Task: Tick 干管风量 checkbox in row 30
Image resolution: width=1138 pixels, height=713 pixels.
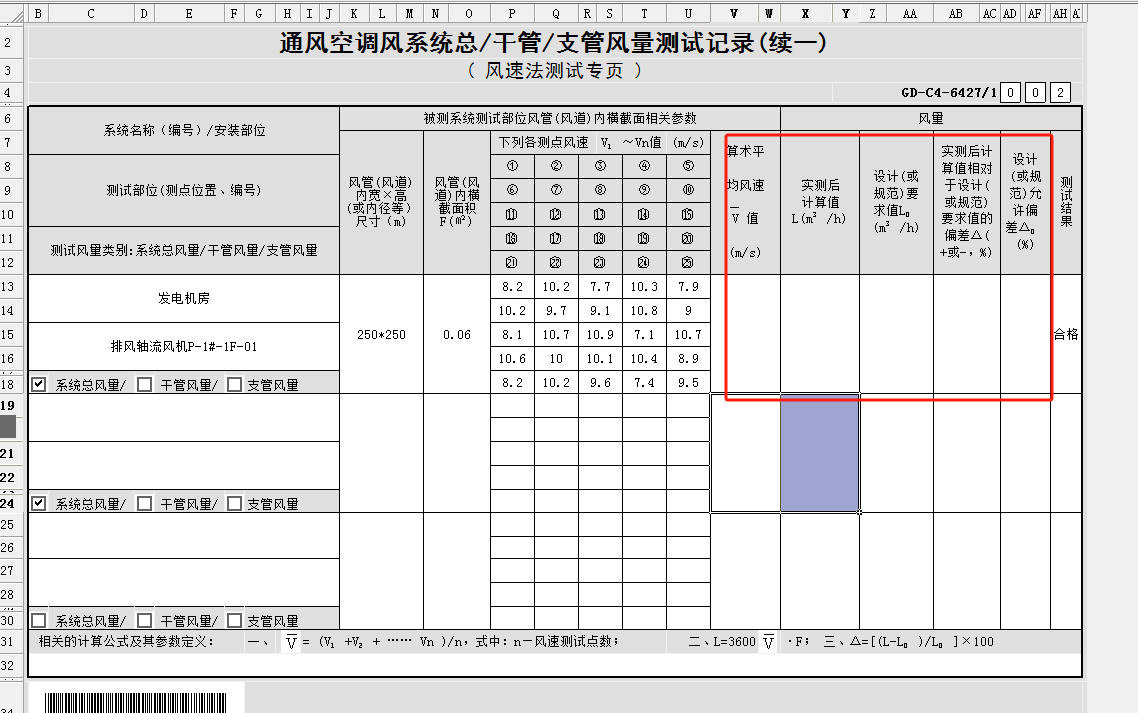Action: pos(144,620)
